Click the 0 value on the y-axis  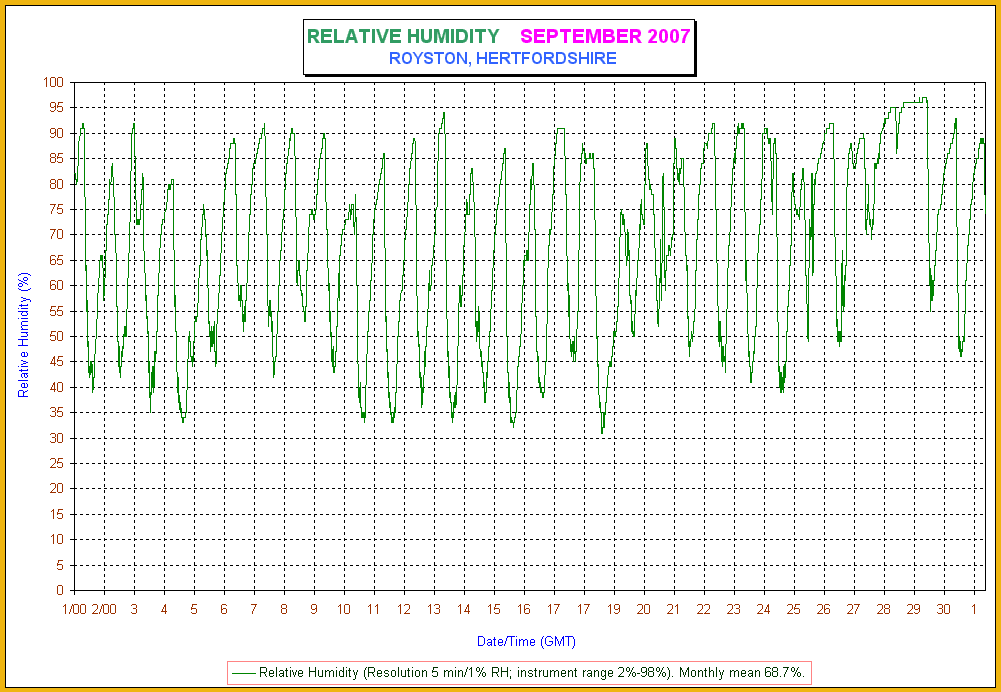coord(62,590)
